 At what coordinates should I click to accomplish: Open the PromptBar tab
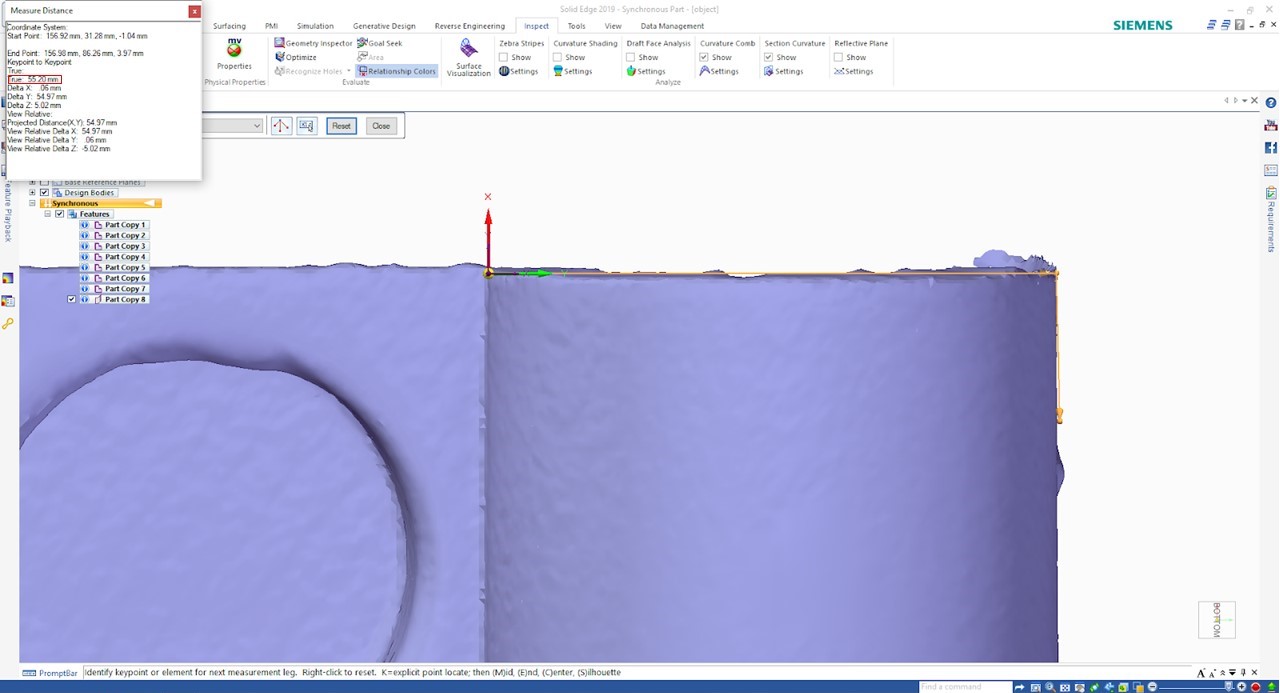(50, 673)
